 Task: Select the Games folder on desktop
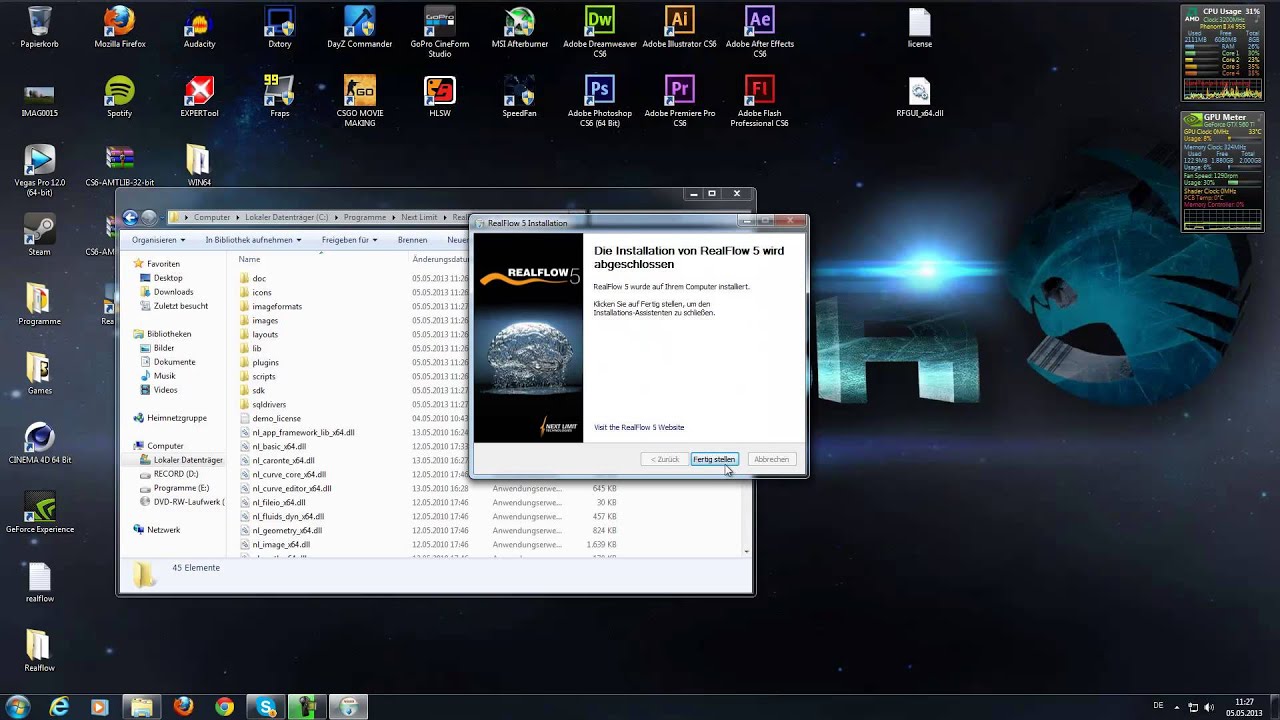coord(40,374)
